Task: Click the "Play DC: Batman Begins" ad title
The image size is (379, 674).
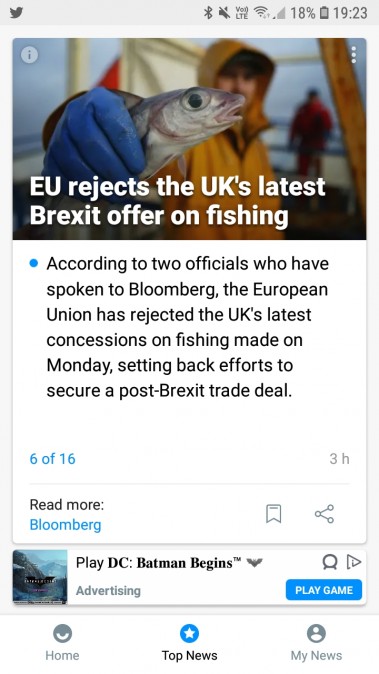Action: tap(159, 563)
